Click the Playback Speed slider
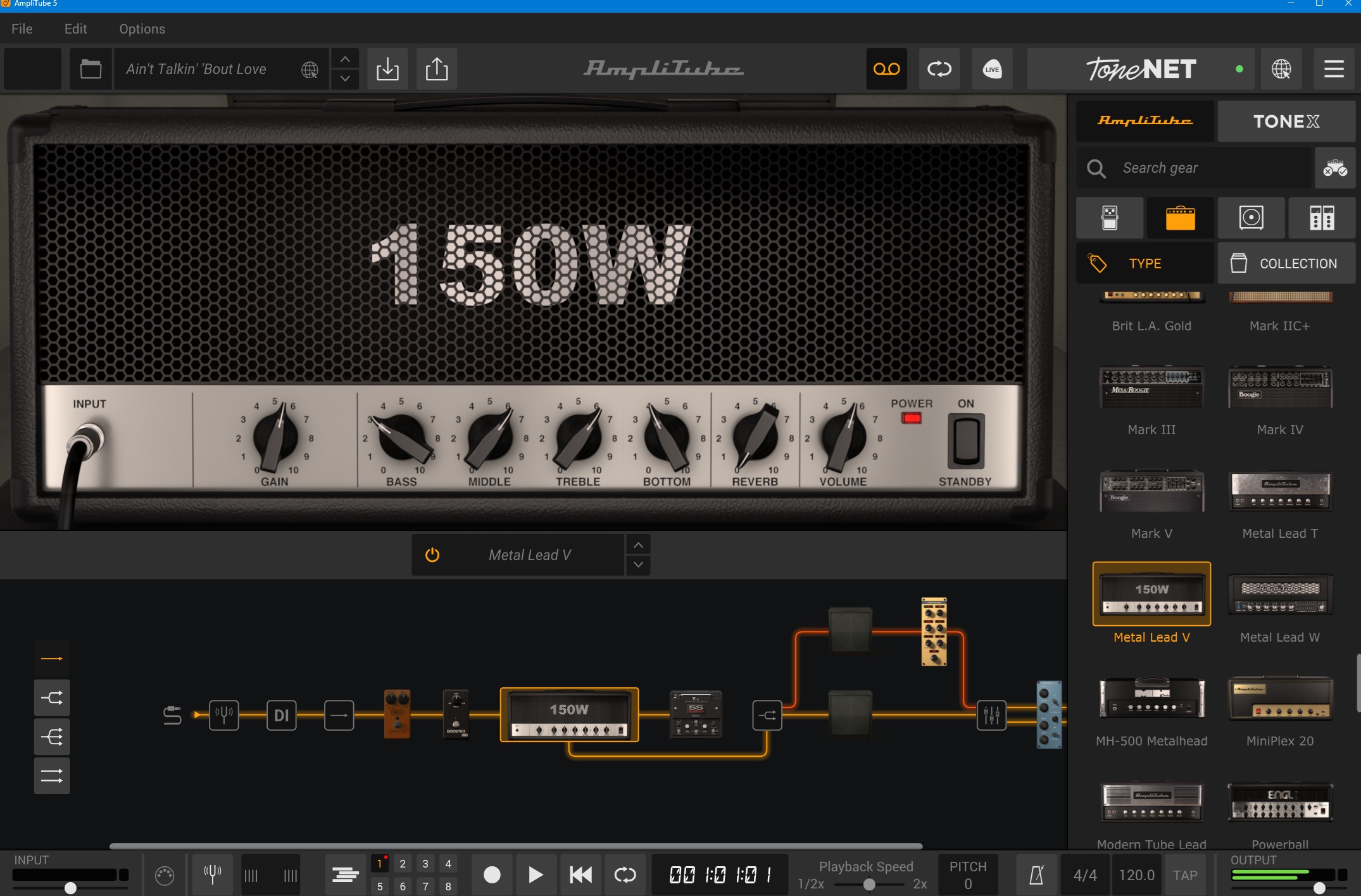 pyautogui.click(x=870, y=884)
